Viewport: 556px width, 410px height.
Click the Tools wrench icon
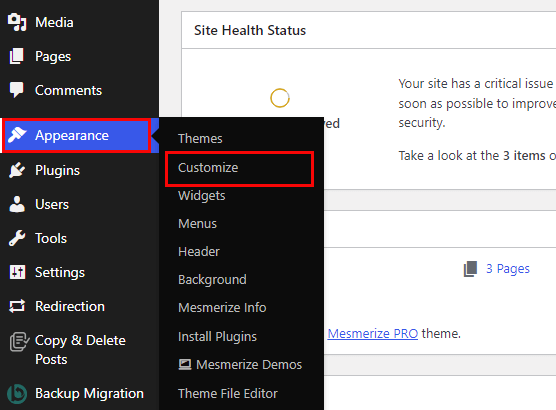click(17, 238)
